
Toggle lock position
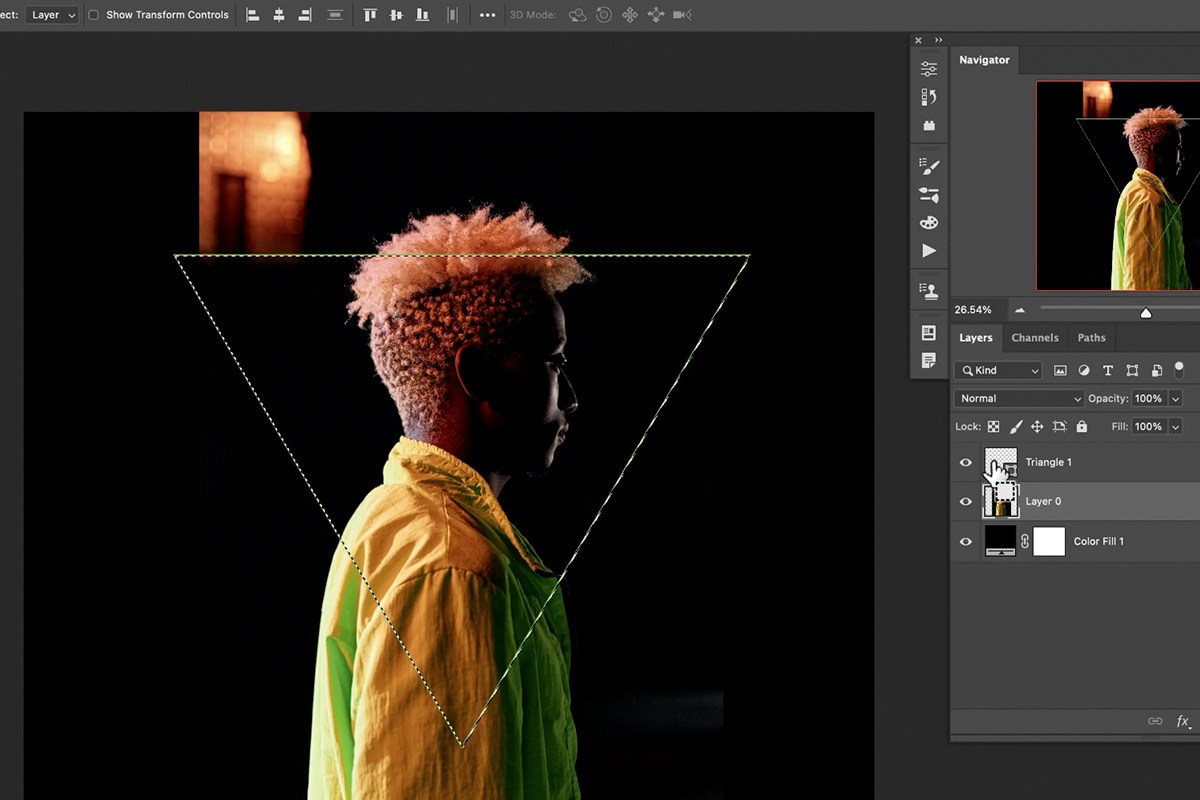tap(1037, 426)
